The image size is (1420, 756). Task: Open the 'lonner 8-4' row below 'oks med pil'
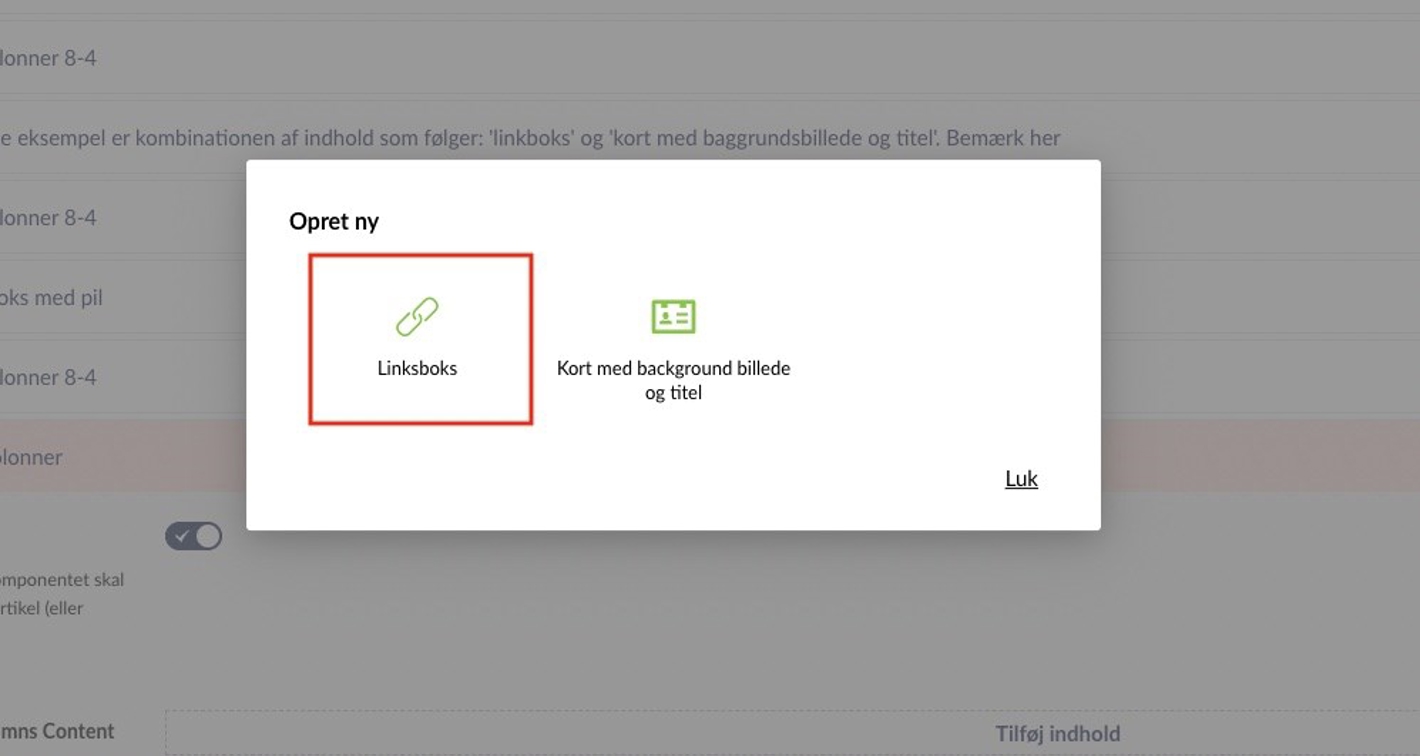(x=123, y=377)
